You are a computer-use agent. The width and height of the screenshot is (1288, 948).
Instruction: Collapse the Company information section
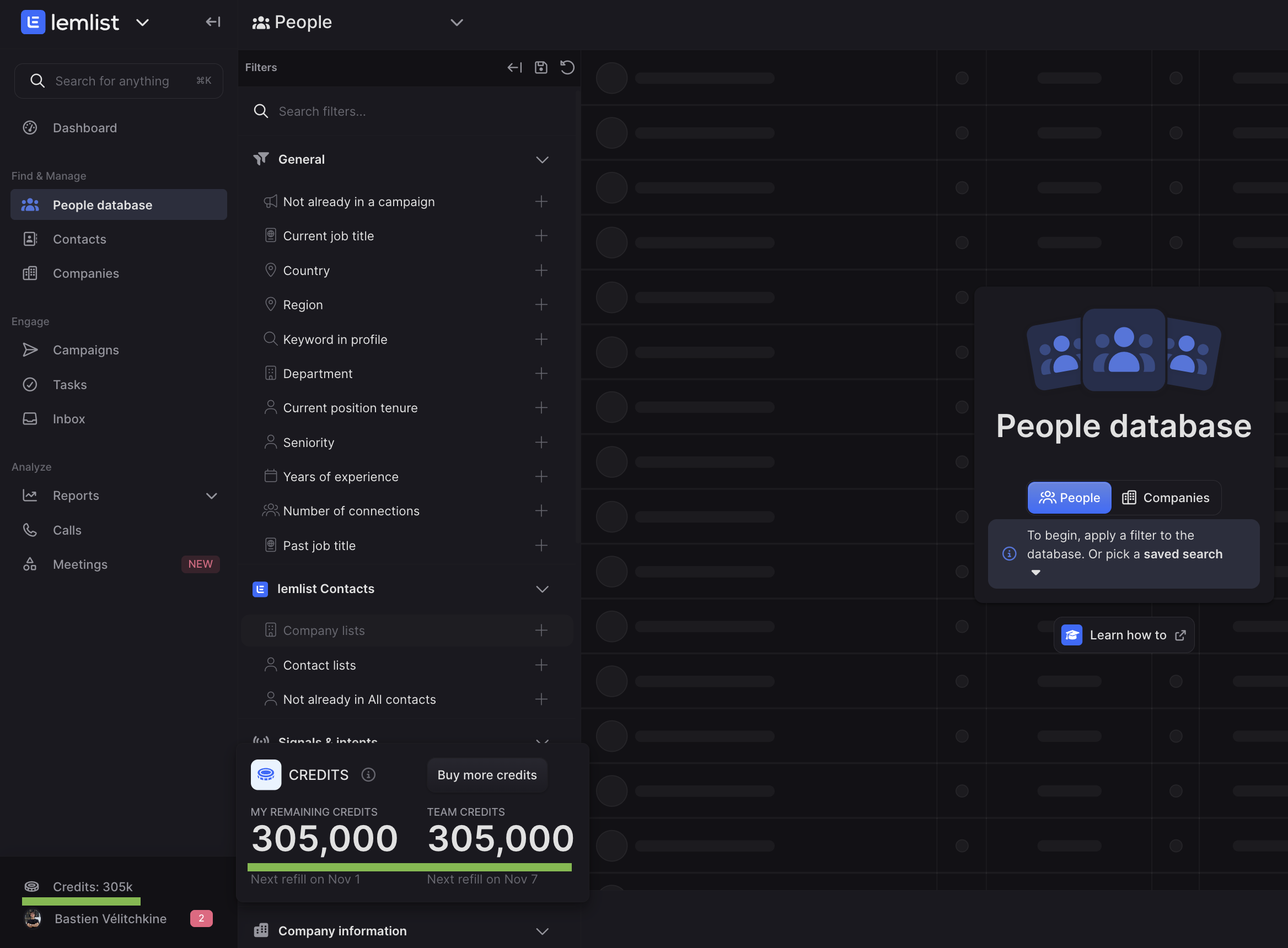[x=542, y=931]
